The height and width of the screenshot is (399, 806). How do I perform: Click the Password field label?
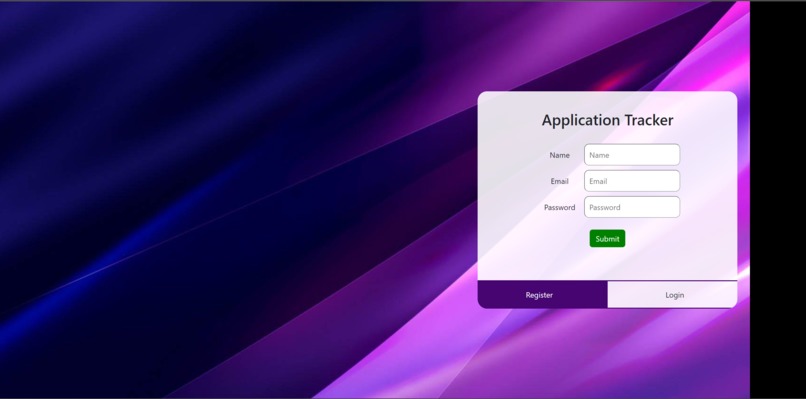coord(559,207)
